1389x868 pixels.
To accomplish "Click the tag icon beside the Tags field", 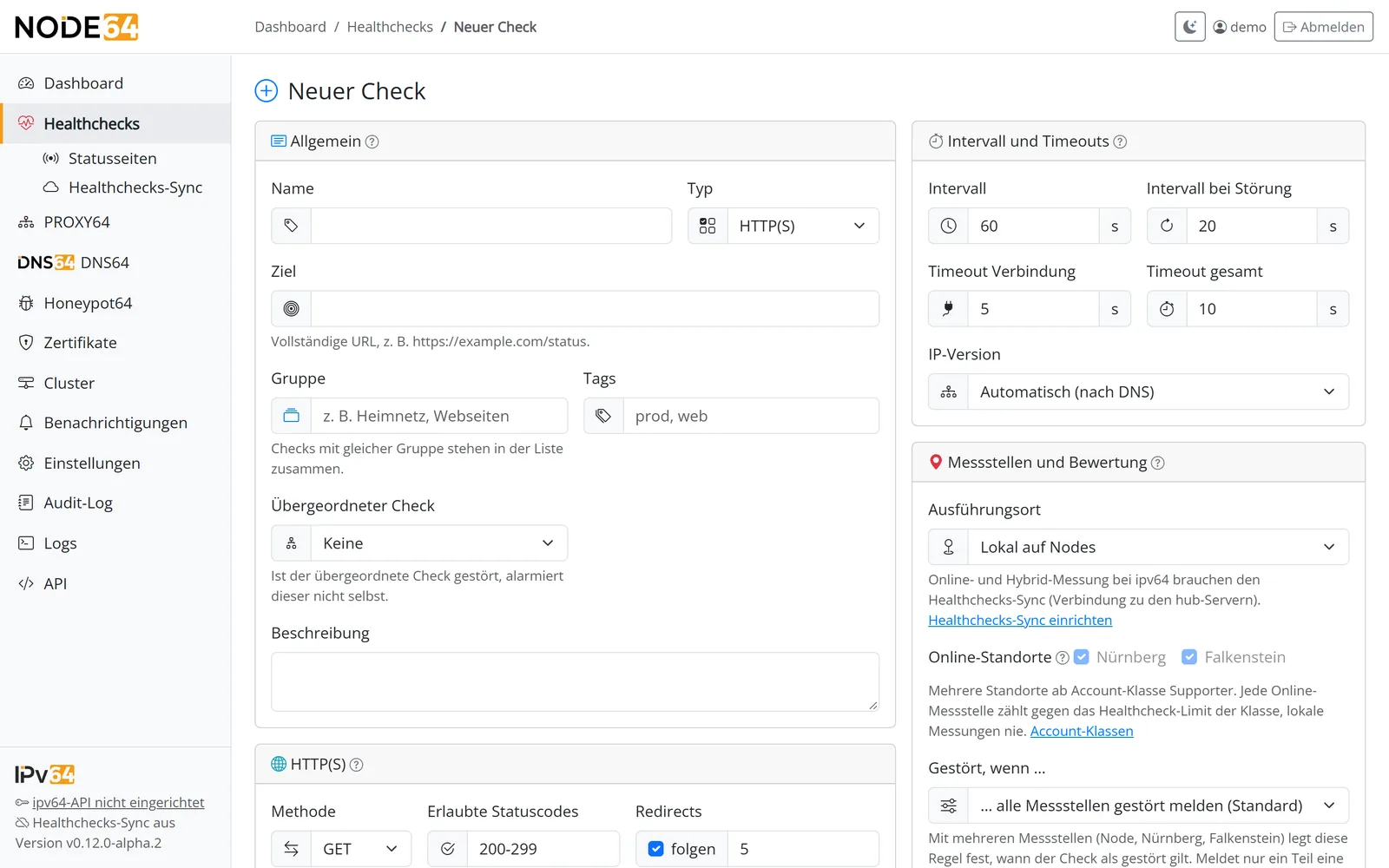I will [x=603, y=416].
